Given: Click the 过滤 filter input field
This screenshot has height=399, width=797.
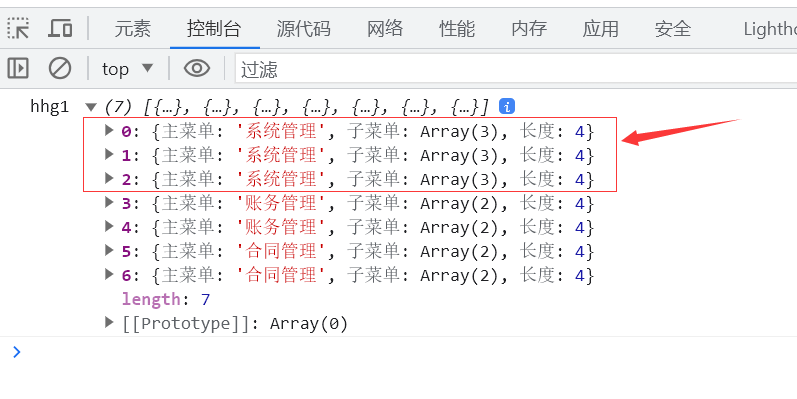Looking at the screenshot, I should (516, 69).
